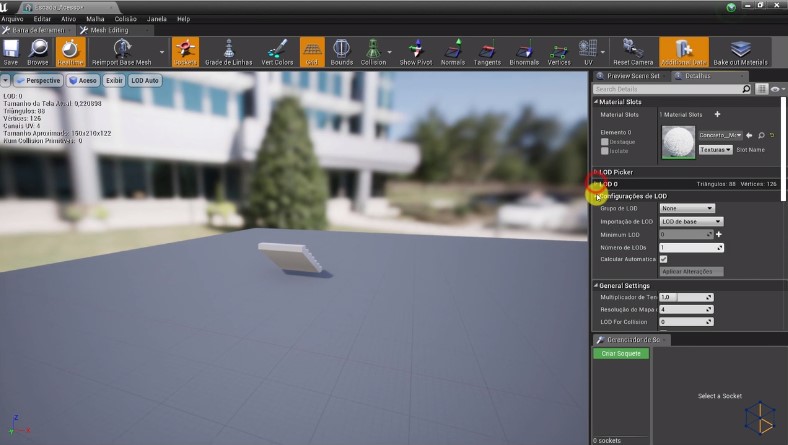Viewport: 788px width, 445px height.
Task: Use selected asset arrow for material
Action: 749,135
